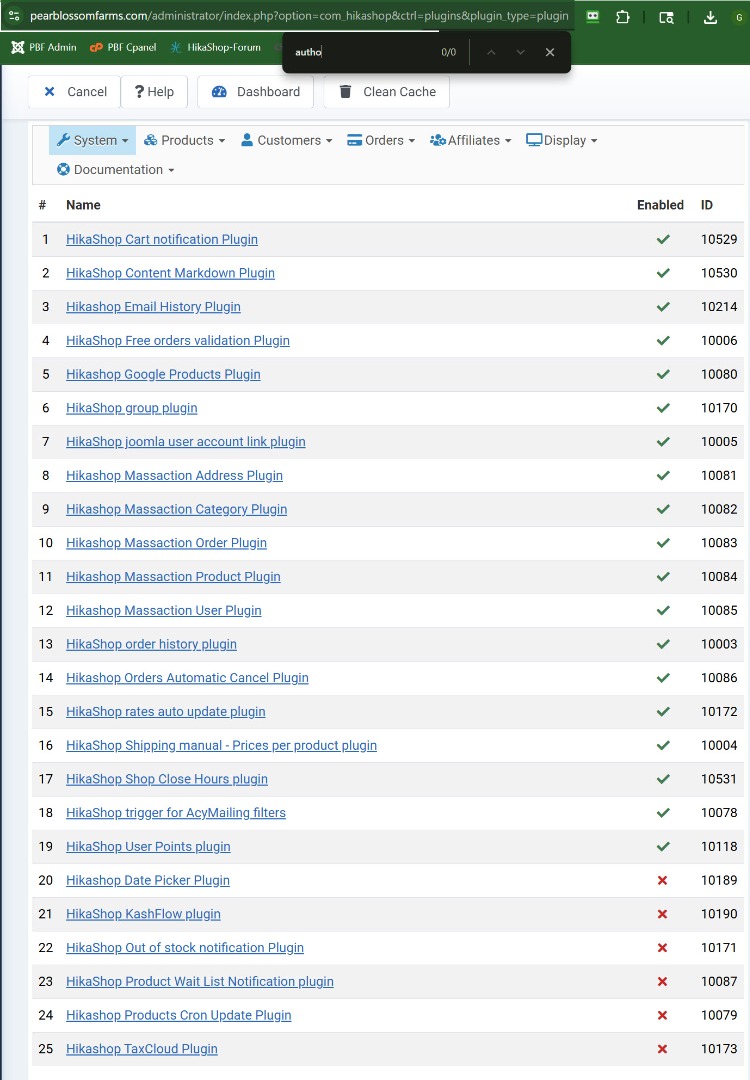The image size is (750, 1080).
Task: Disable HikaShop User Points plugin
Action: [x=662, y=847]
